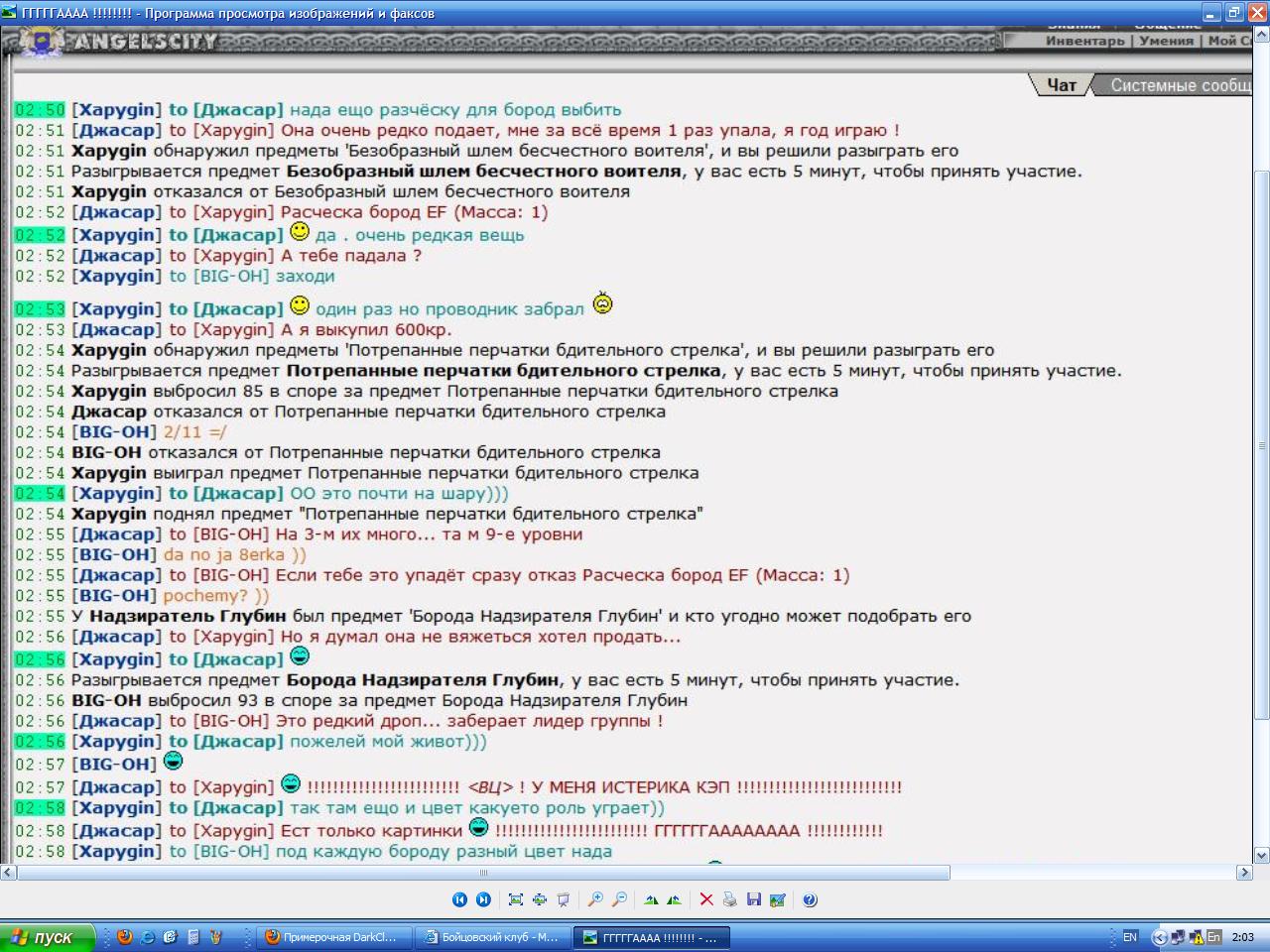The image size is (1270, 952).
Task: Apply Best Fit view to the image
Action: [516, 899]
